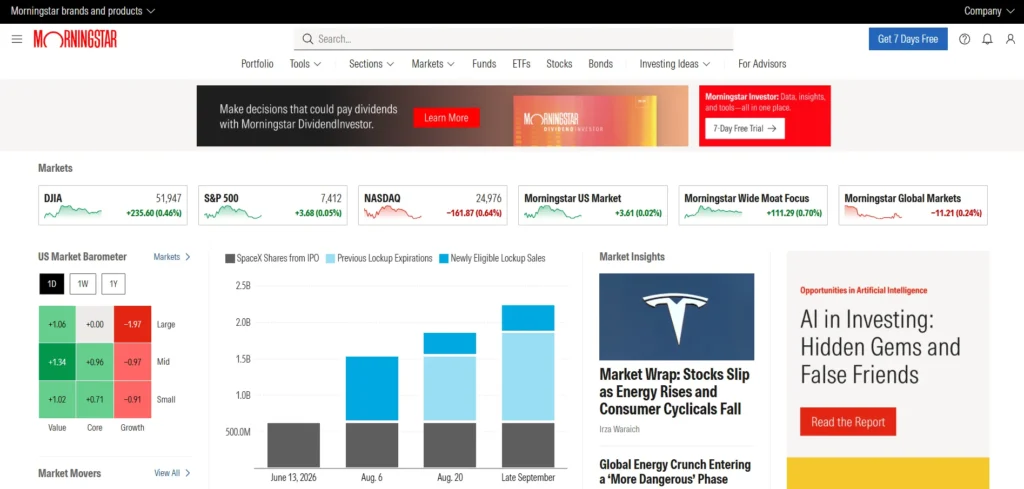1024x489 pixels.
Task: Select the 1Y barometer period
Action: [113, 284]
